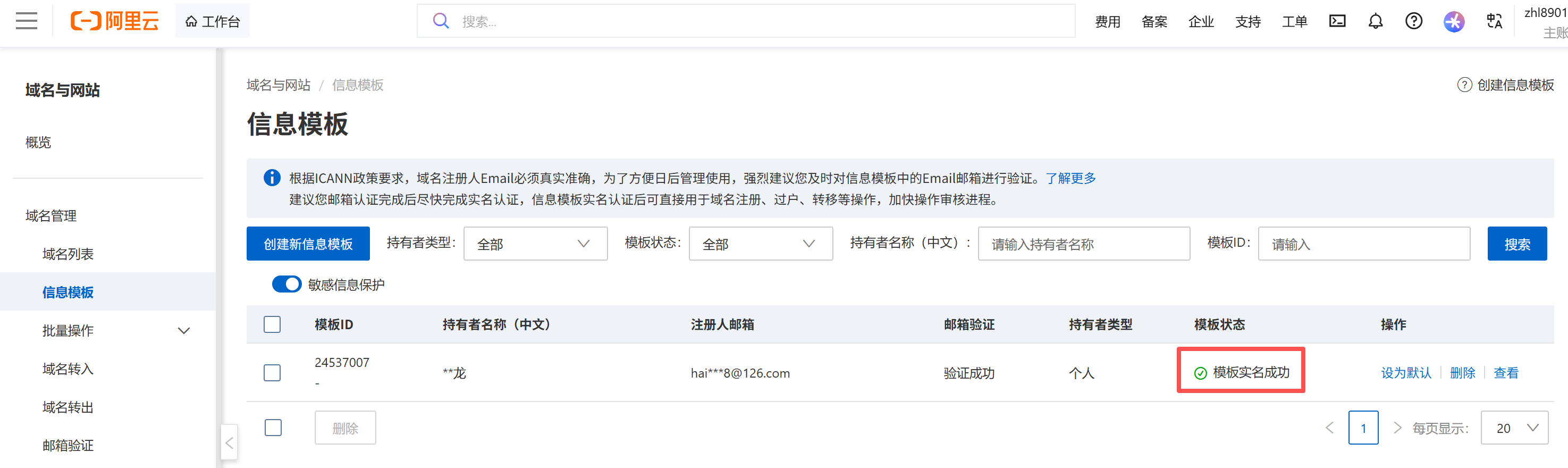Open the AI assistant star icon
Image resolution: width=1568 pixels, height=468 pixels.
coord(1454,22)
